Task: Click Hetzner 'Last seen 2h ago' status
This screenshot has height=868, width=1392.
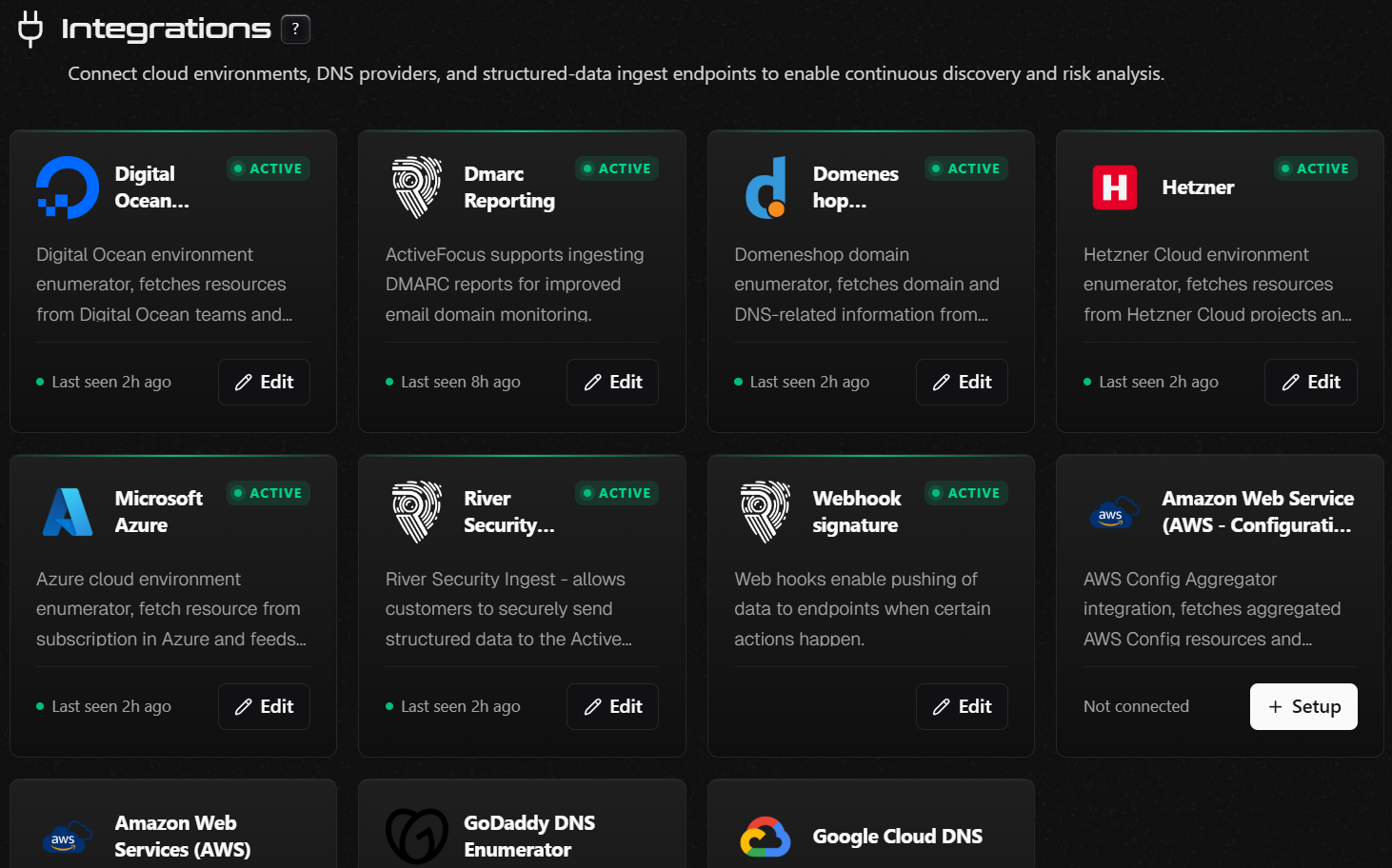Action: 1151,383
